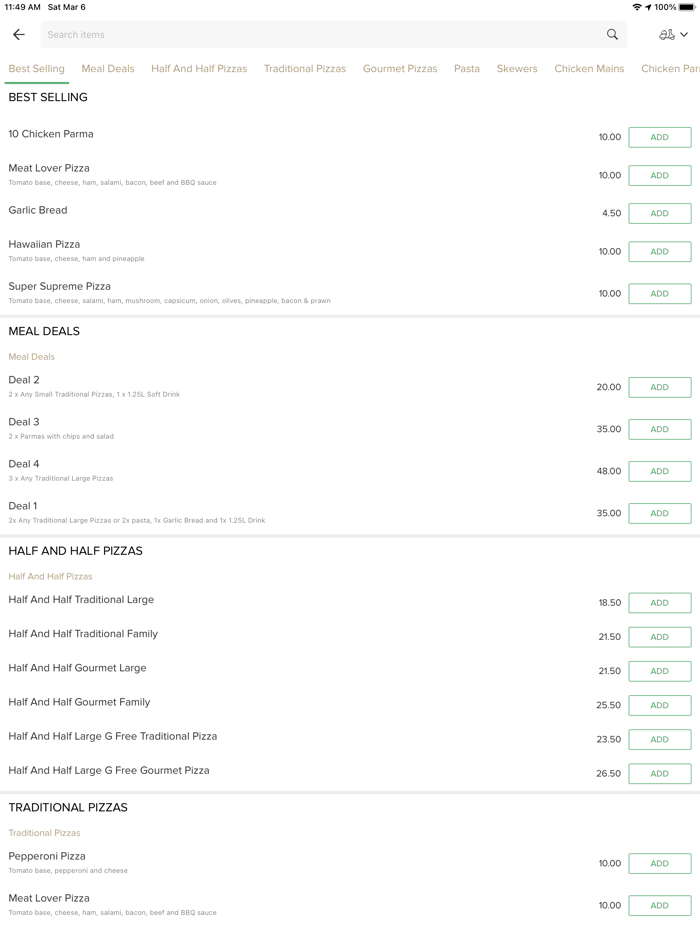This screenshot has width=700, height=934.
Task: Tap the delivery scooter icon
Action: 667,35
